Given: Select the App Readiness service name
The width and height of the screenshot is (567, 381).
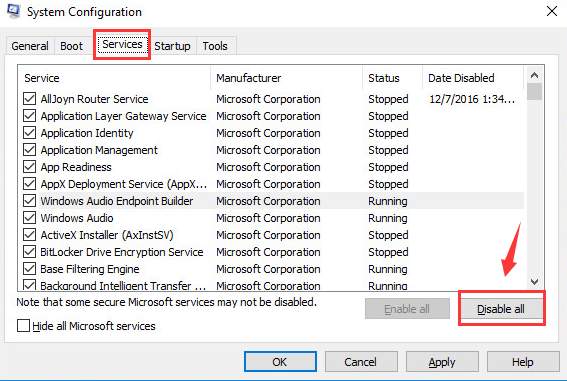Looking at the screenshot, I should click(76, 167).
